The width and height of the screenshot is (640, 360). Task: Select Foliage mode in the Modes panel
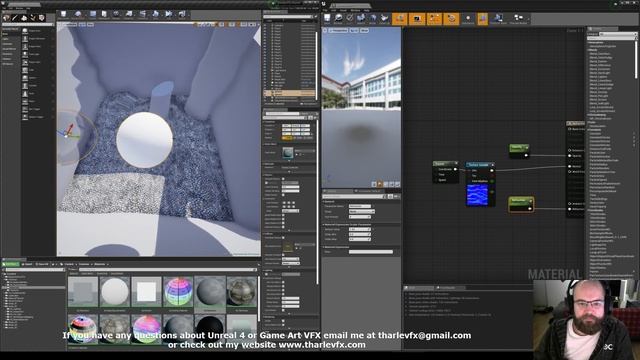point(33,18)
